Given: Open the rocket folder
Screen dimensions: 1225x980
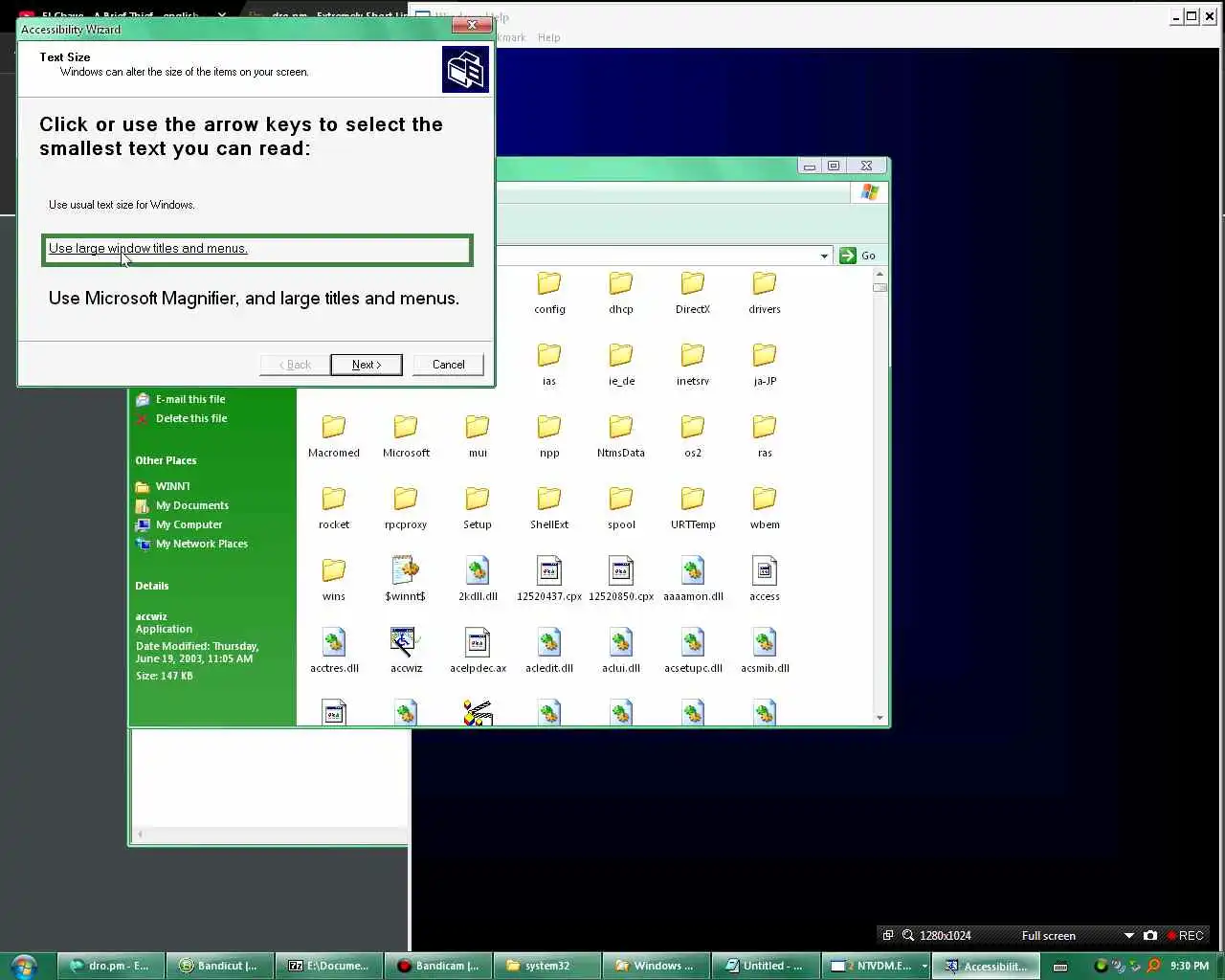Looking at the screenshot, I should click(334, 508).
